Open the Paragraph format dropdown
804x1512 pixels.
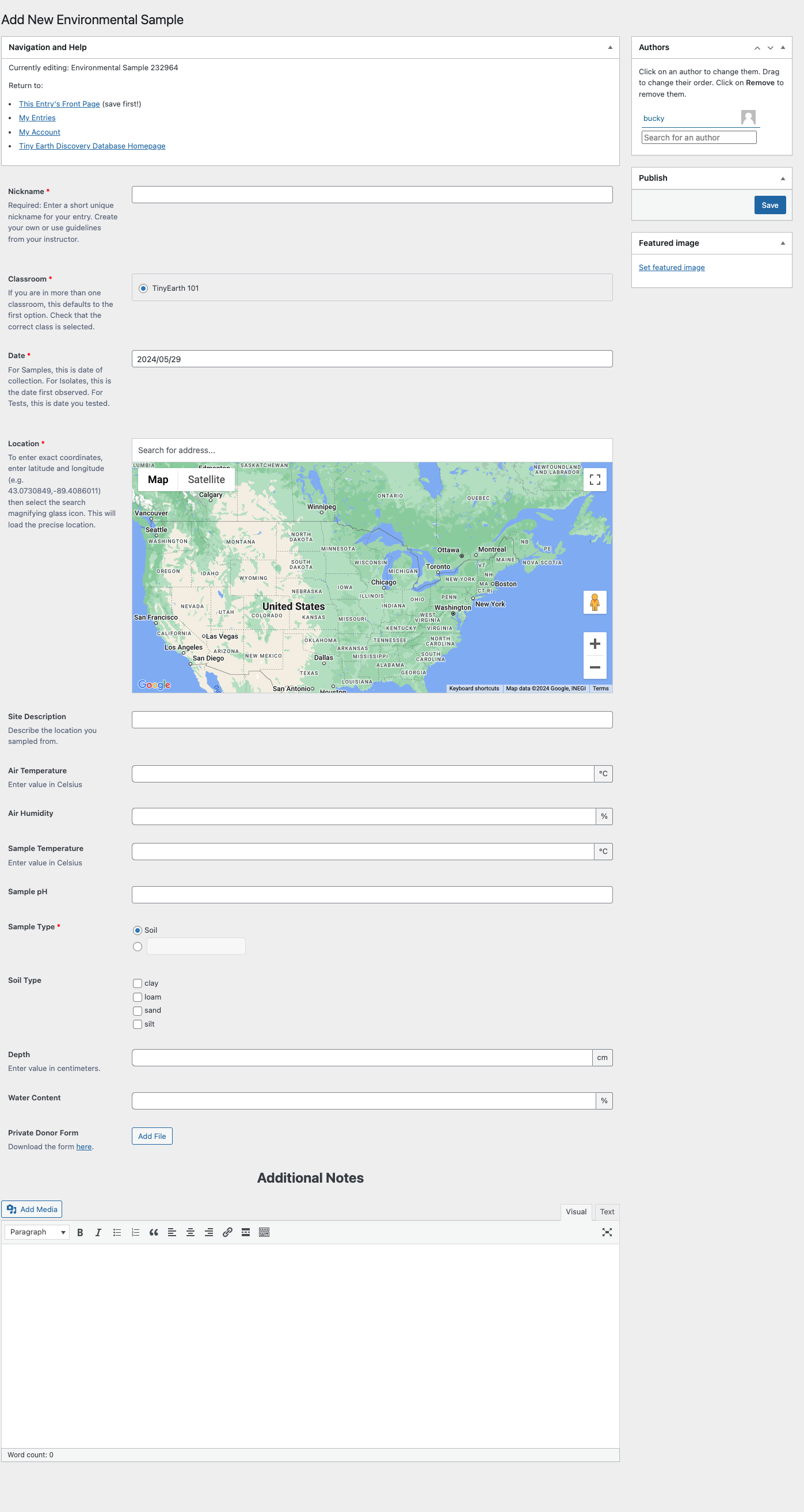pyautogui.click(x=37, y=1232)
